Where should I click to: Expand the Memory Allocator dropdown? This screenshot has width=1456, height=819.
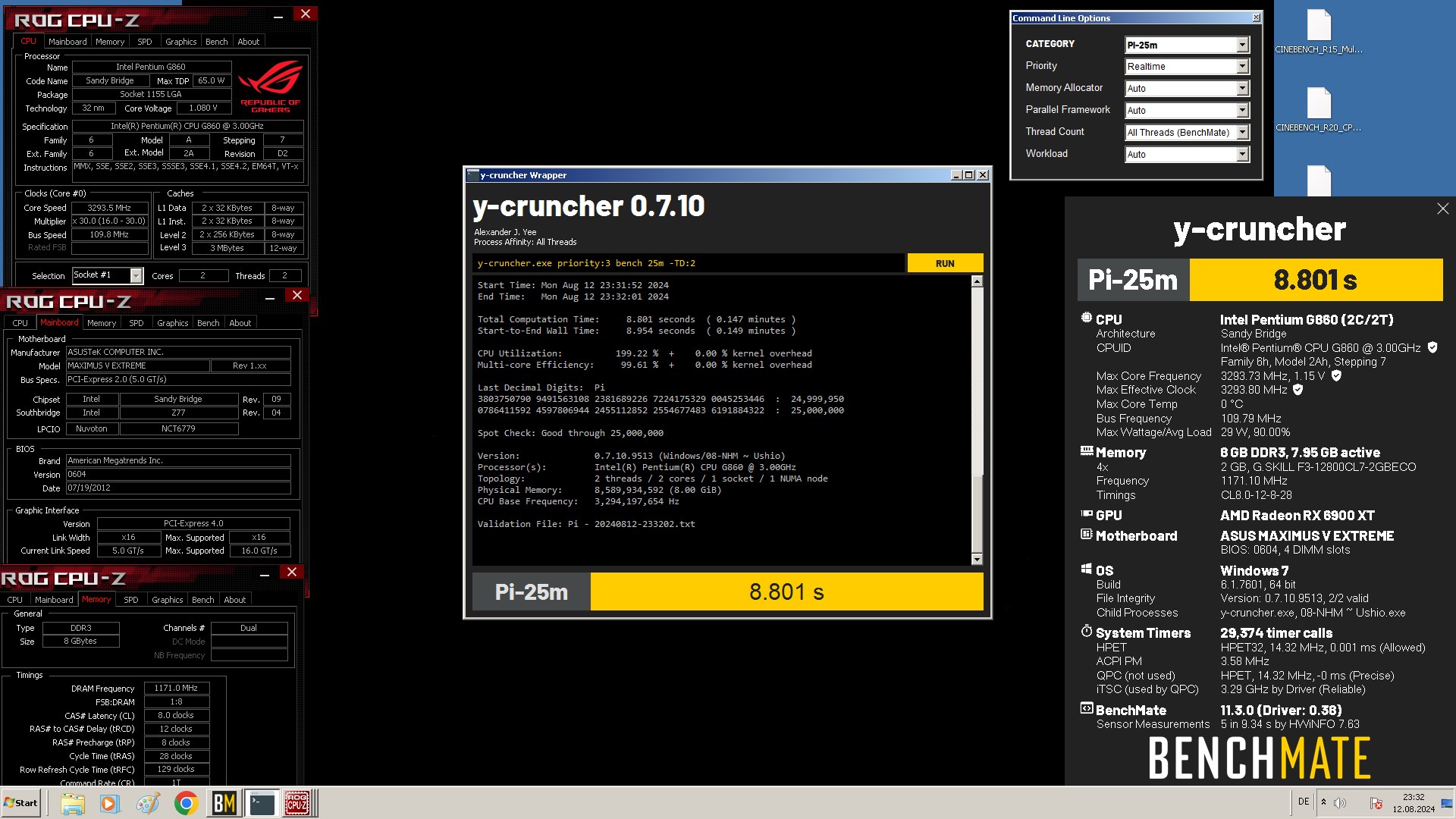[1186, 89]
